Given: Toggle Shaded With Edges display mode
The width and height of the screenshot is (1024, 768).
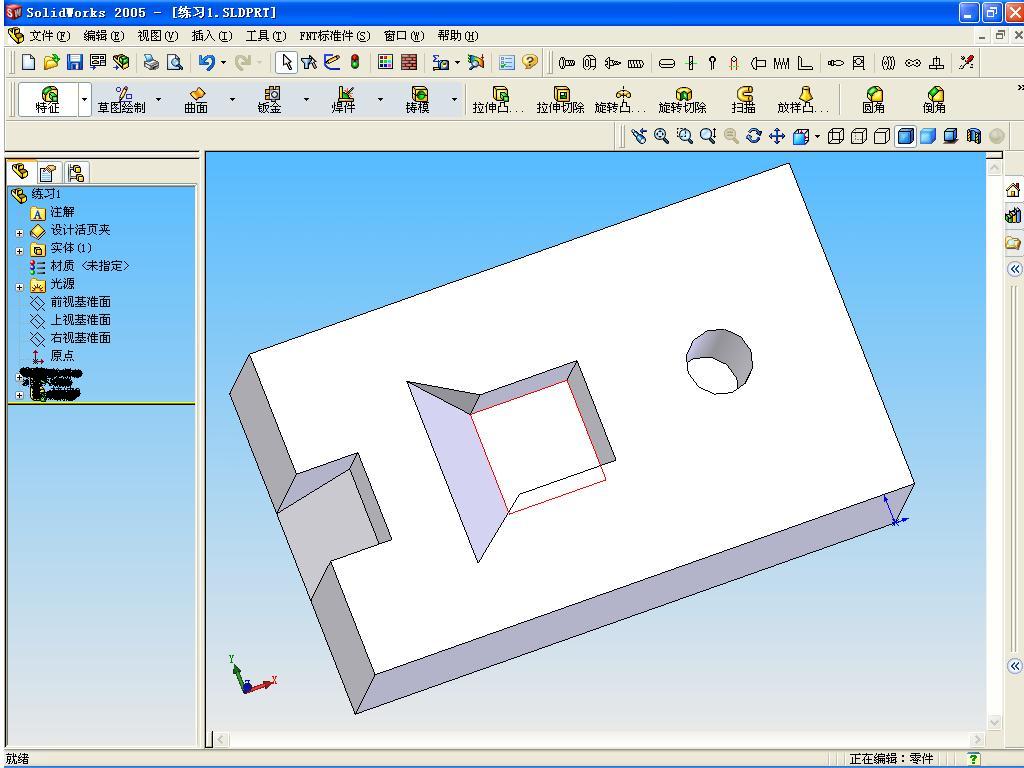Looking at the screenshot, I should (x=905, y=136).
